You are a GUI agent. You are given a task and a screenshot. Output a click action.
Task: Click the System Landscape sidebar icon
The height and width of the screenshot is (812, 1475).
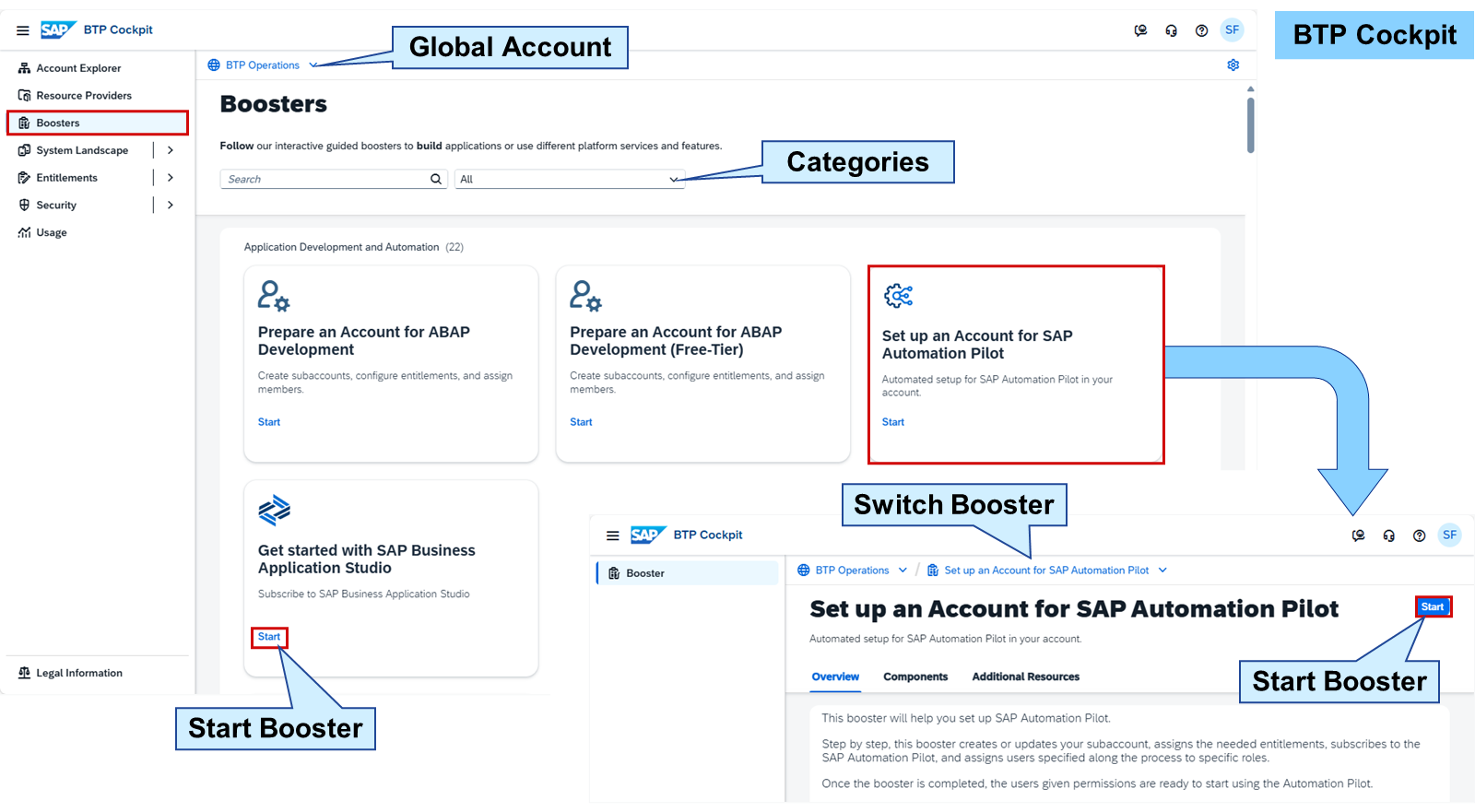click(25, 150)
